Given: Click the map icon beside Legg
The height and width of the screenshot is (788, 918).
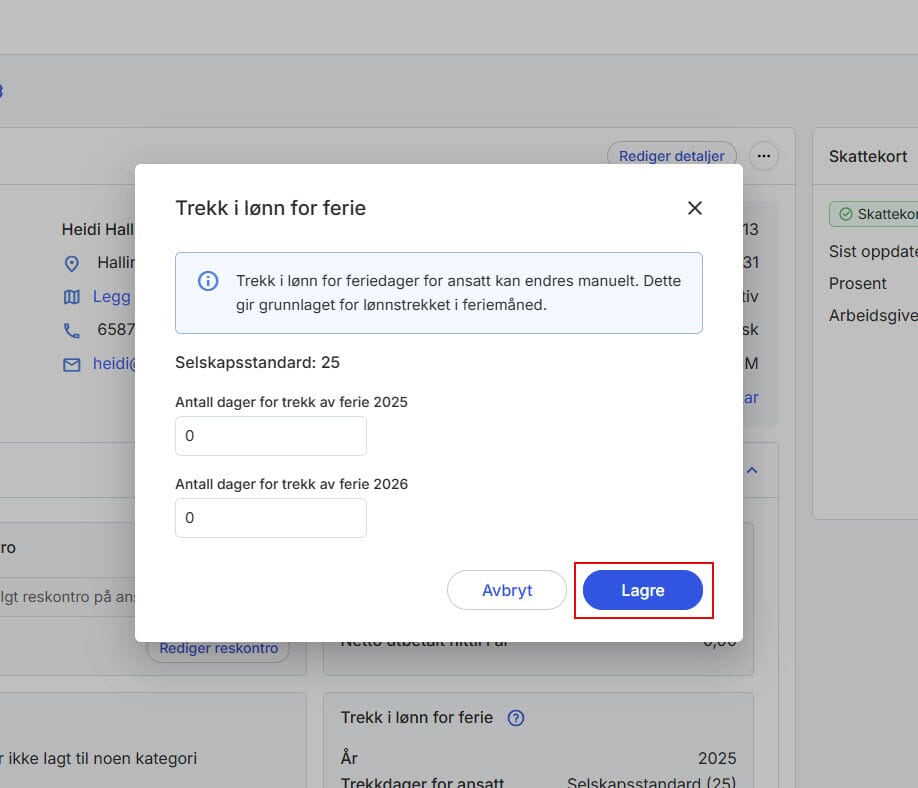Looking at the screenshot, I should (71, 297).
